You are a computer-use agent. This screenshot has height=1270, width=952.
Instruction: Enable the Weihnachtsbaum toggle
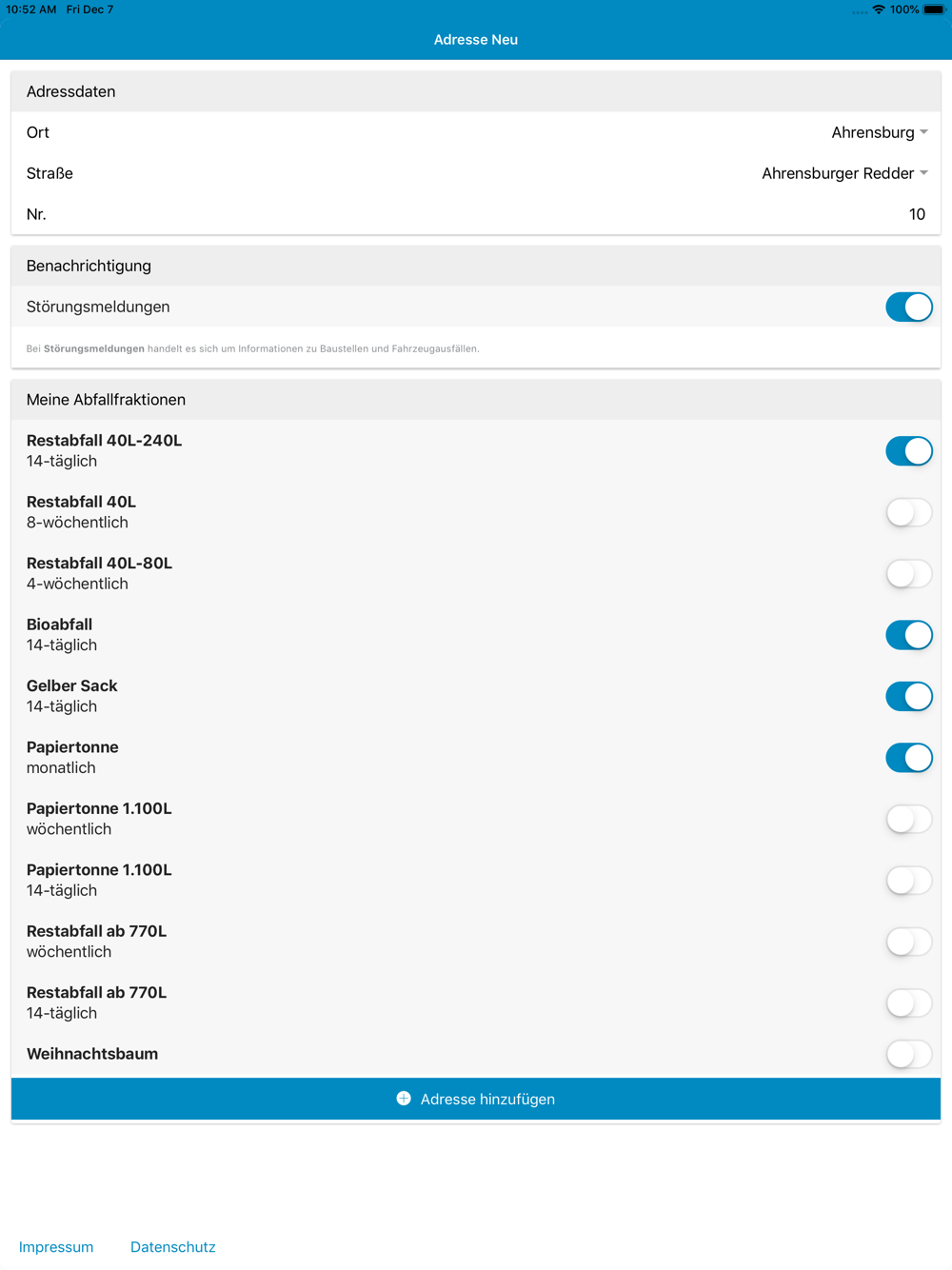tap(909, 1054)
